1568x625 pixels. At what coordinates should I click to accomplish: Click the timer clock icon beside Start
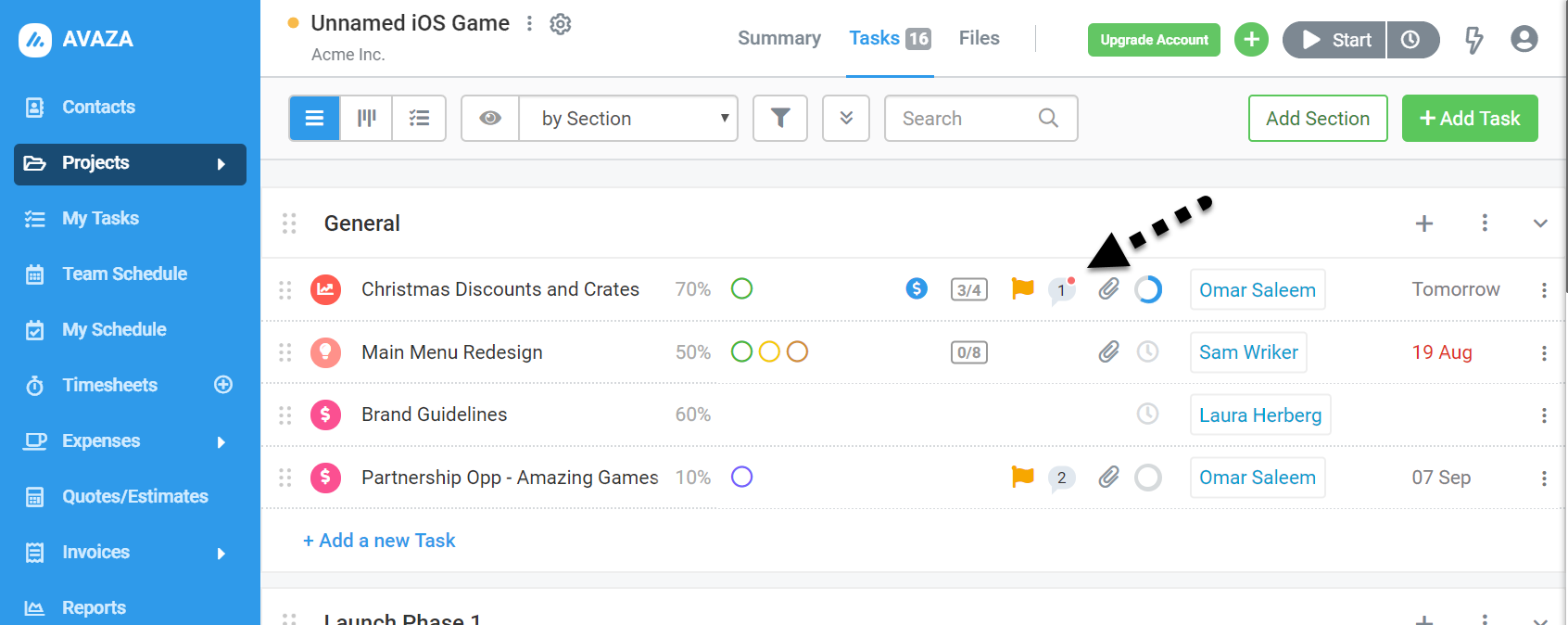click(x=1411, y=40)
